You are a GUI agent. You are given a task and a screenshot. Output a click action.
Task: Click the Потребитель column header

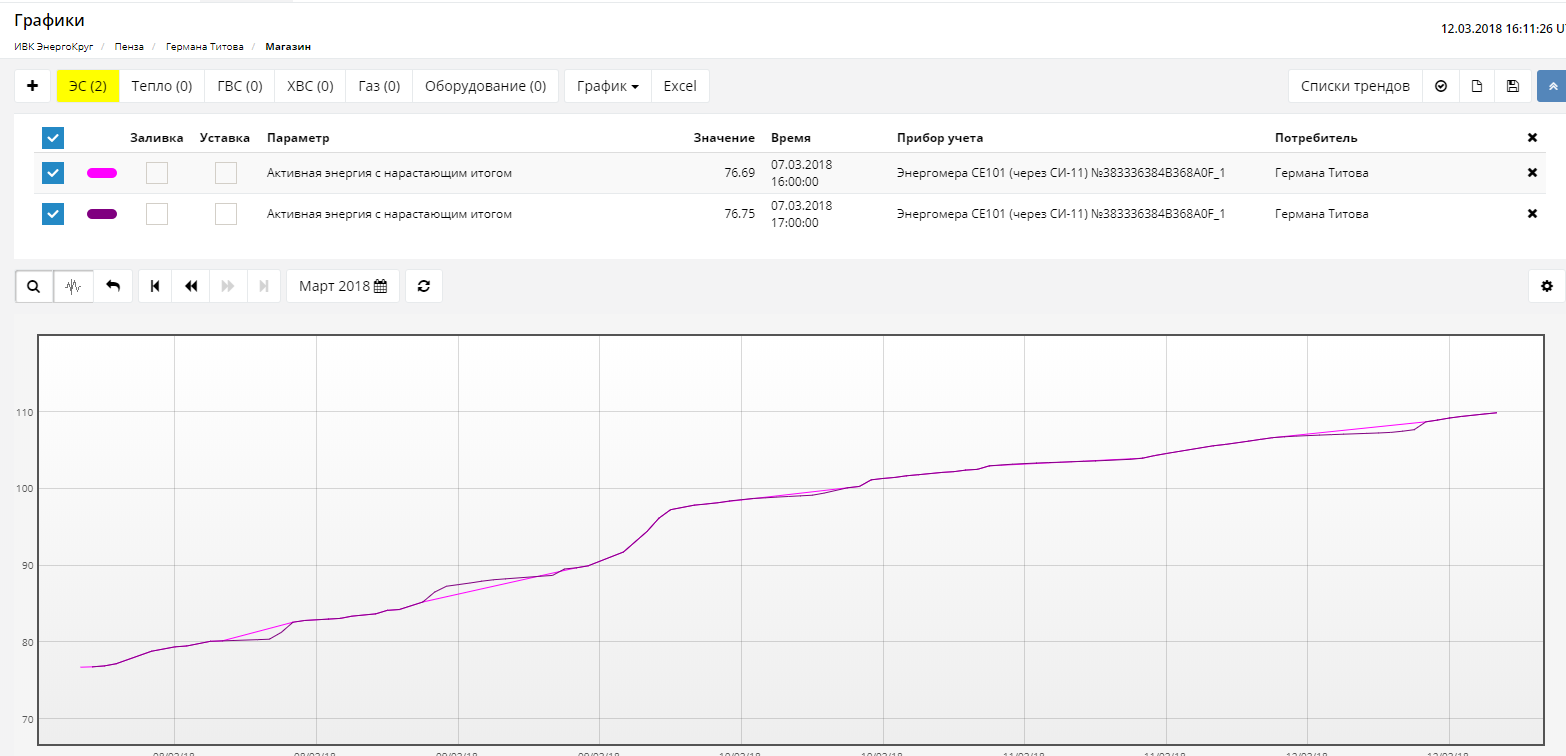(1316, 138)
